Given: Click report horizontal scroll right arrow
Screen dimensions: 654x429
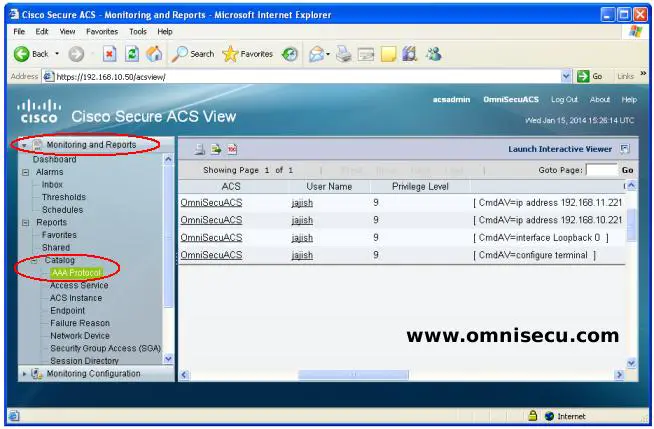Looking at the screenshot, I should pos(619,375).
